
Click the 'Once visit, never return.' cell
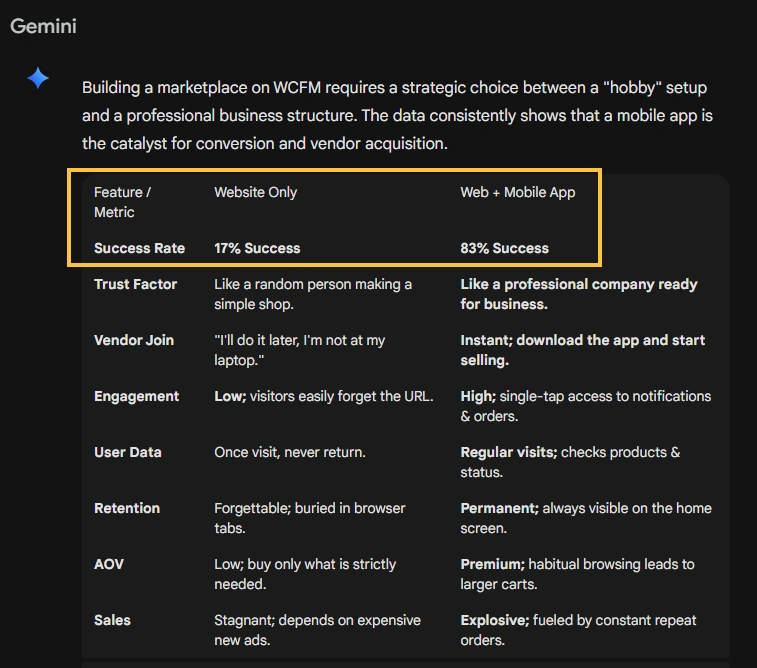pos(290,452)
